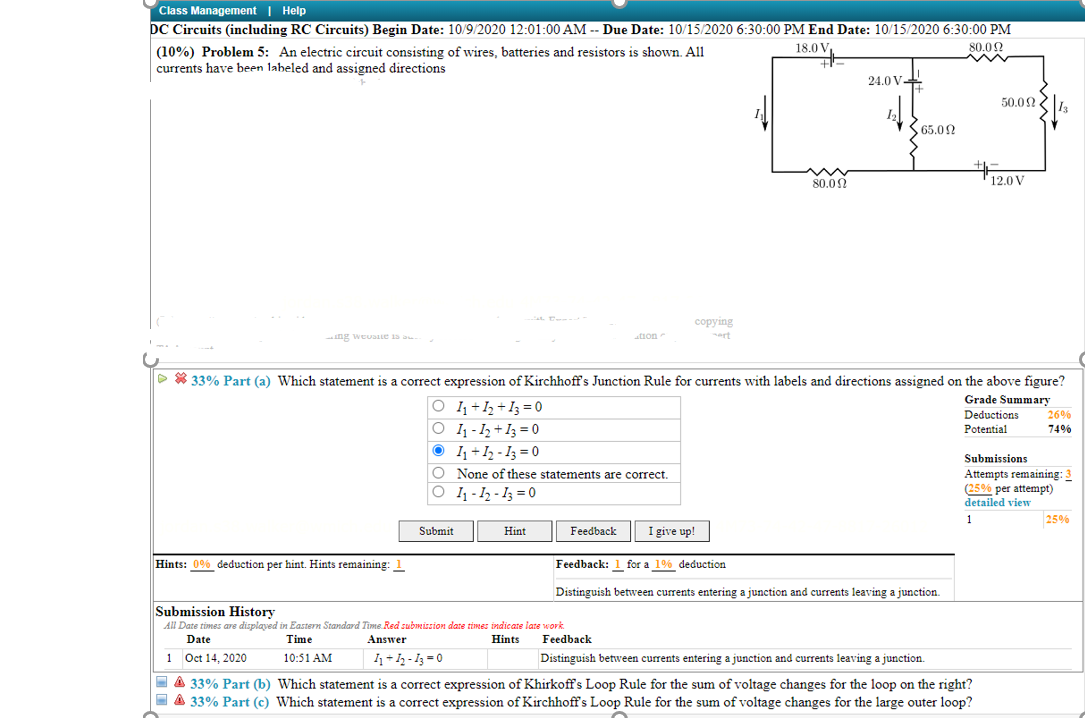Click the Submit button
The height and width of the screenshot is (718, 1085).
tap(436, 531)
